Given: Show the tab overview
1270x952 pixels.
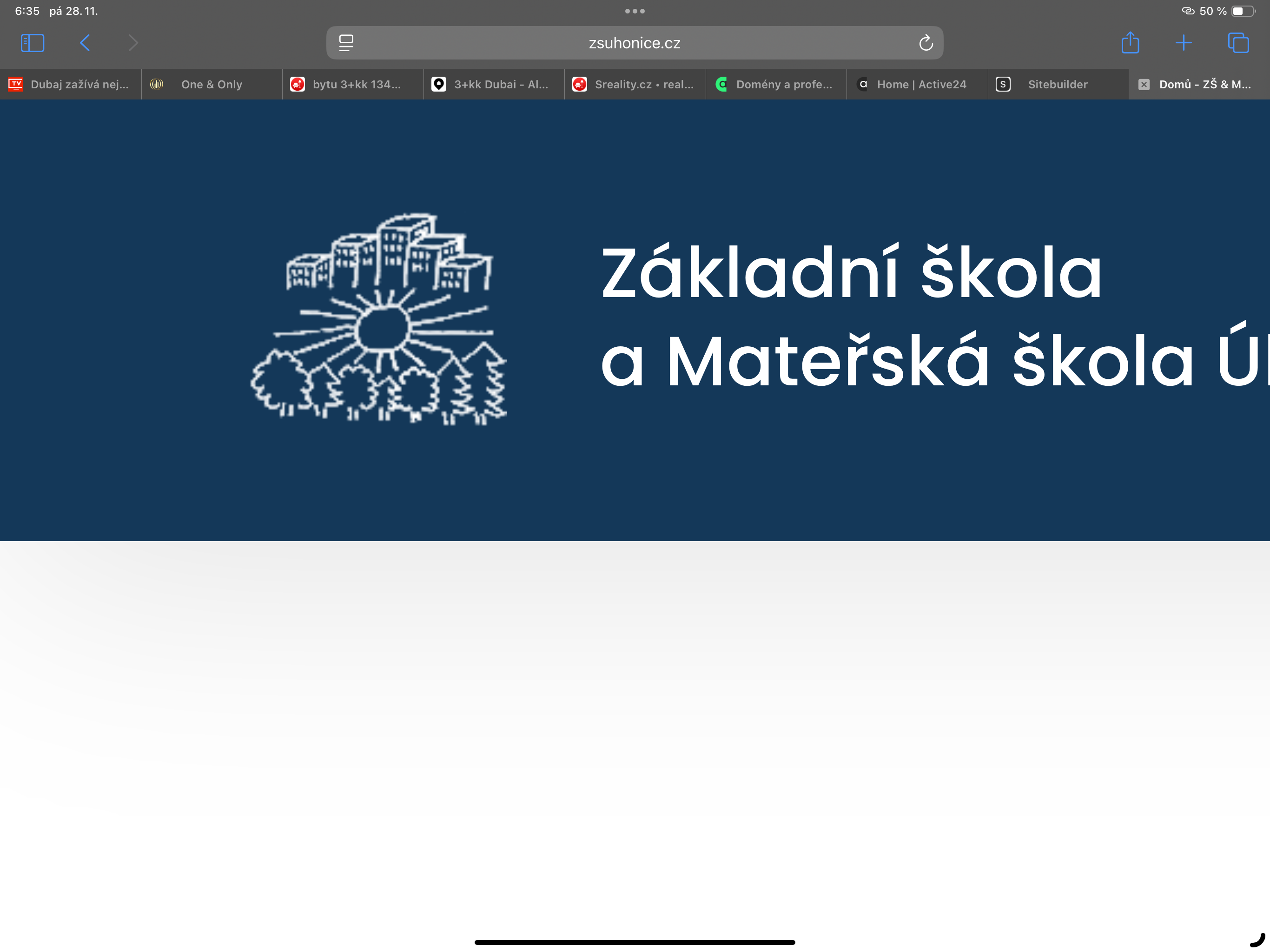Looking at the screenshot, I should pyautogui.click(x=1238, y=43).
